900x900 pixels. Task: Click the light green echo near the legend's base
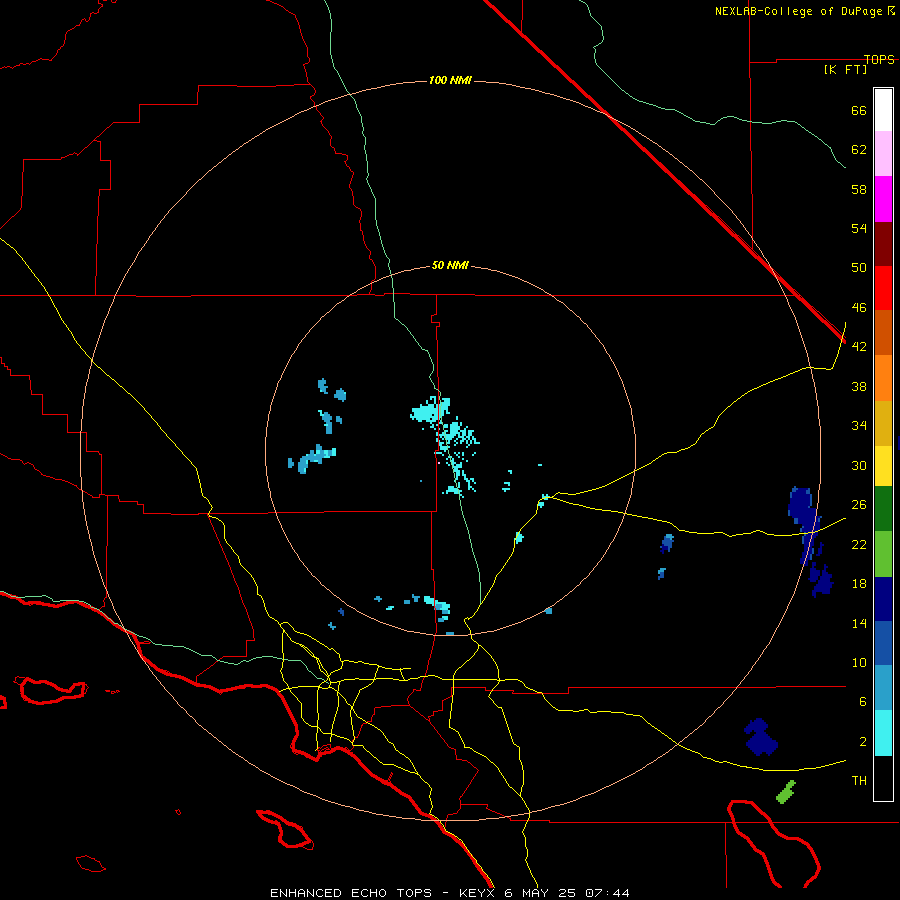coord(786,792)
